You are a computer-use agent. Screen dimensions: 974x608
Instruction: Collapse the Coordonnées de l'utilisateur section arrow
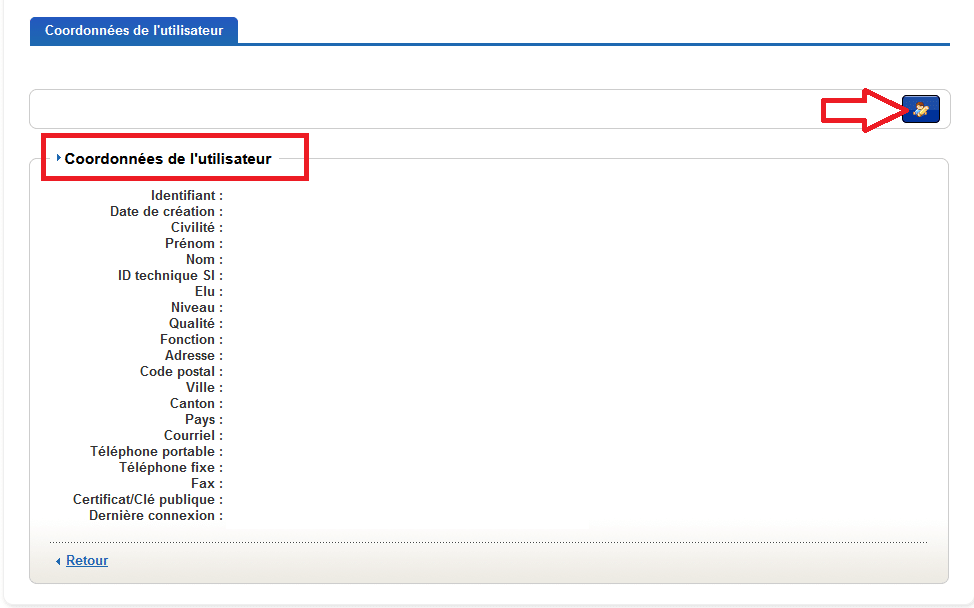coord(58,158)
